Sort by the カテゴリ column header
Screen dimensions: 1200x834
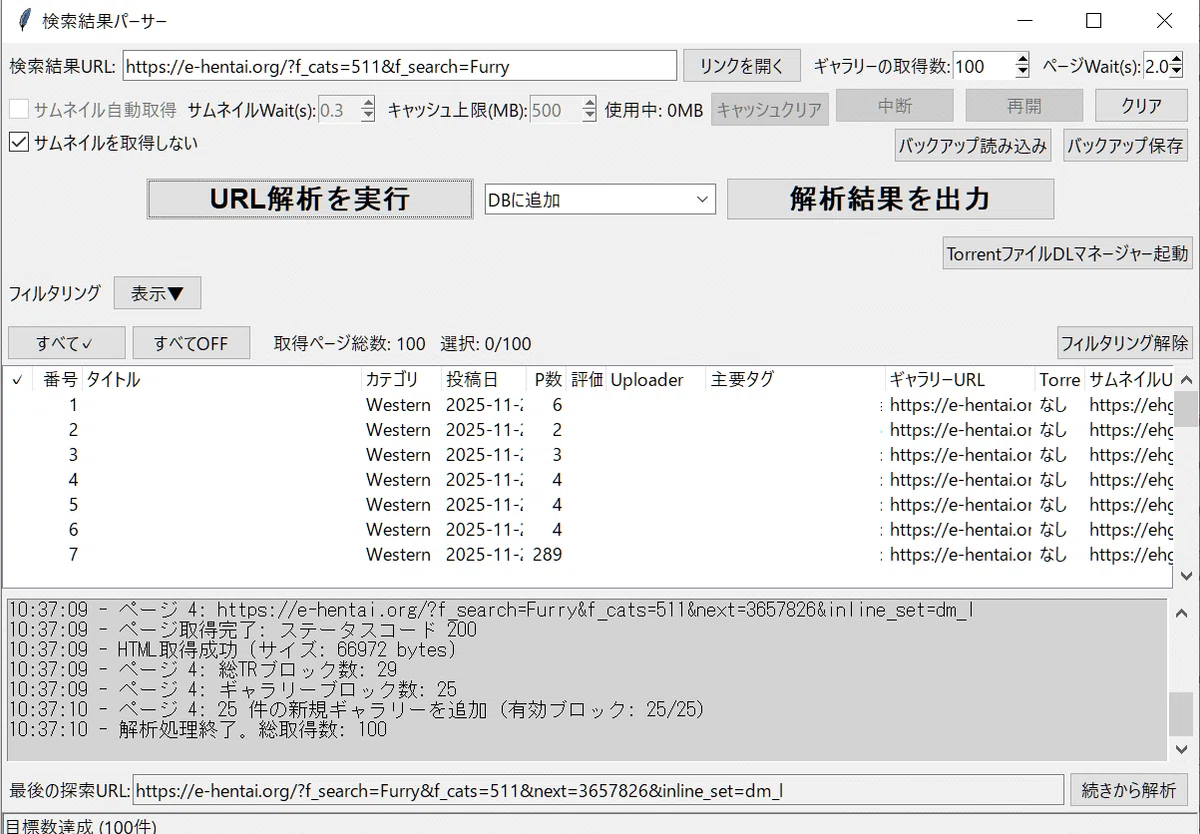(x=402, y=379)
